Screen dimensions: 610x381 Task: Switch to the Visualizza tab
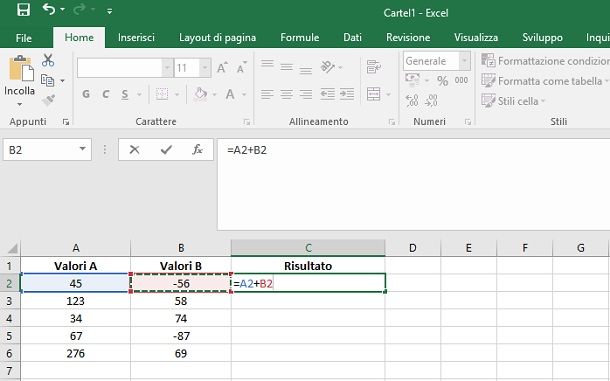476,37
